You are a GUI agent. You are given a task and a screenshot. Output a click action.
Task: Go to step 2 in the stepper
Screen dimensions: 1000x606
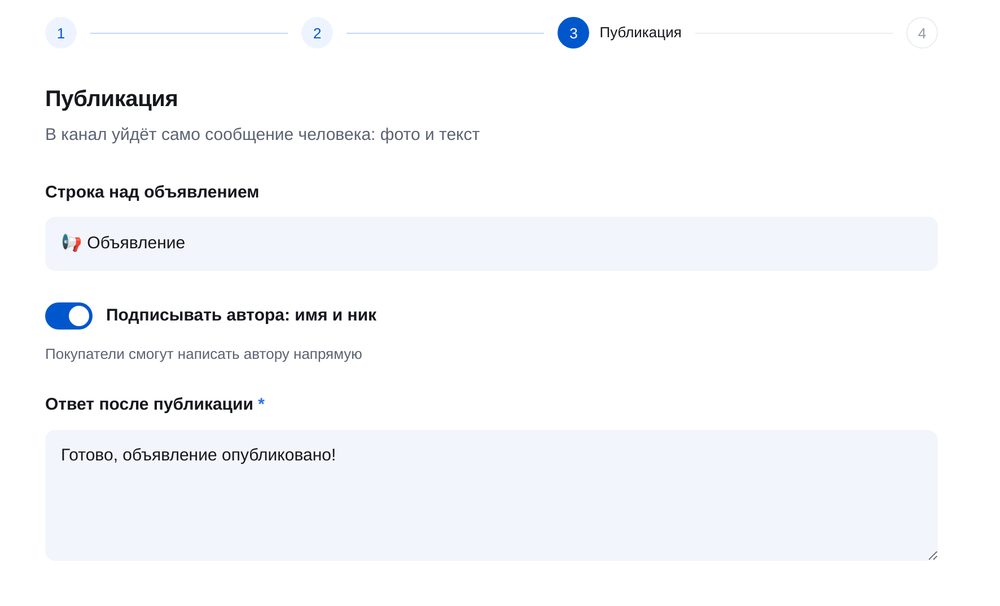[x=317, y=33]
